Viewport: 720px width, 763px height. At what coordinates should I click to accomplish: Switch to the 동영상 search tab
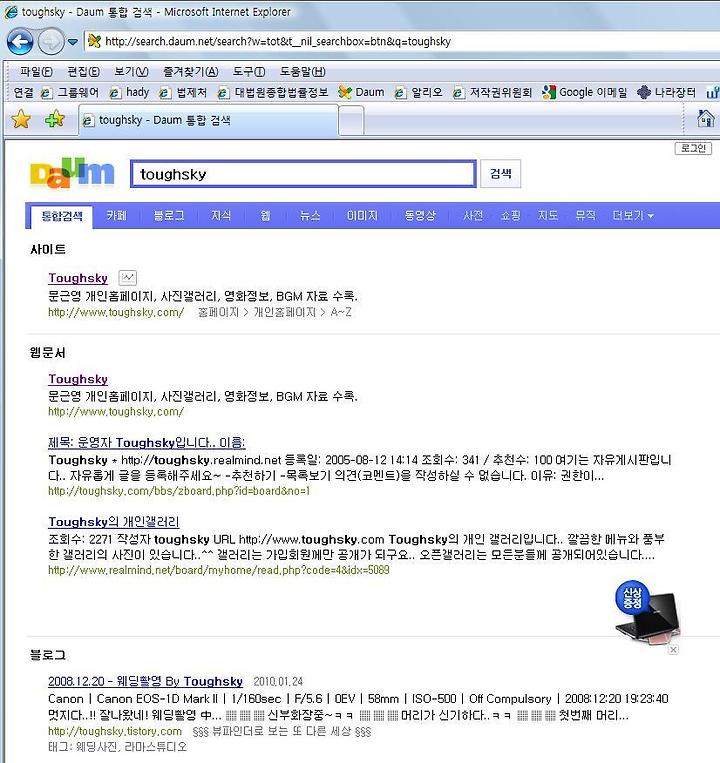420,216
